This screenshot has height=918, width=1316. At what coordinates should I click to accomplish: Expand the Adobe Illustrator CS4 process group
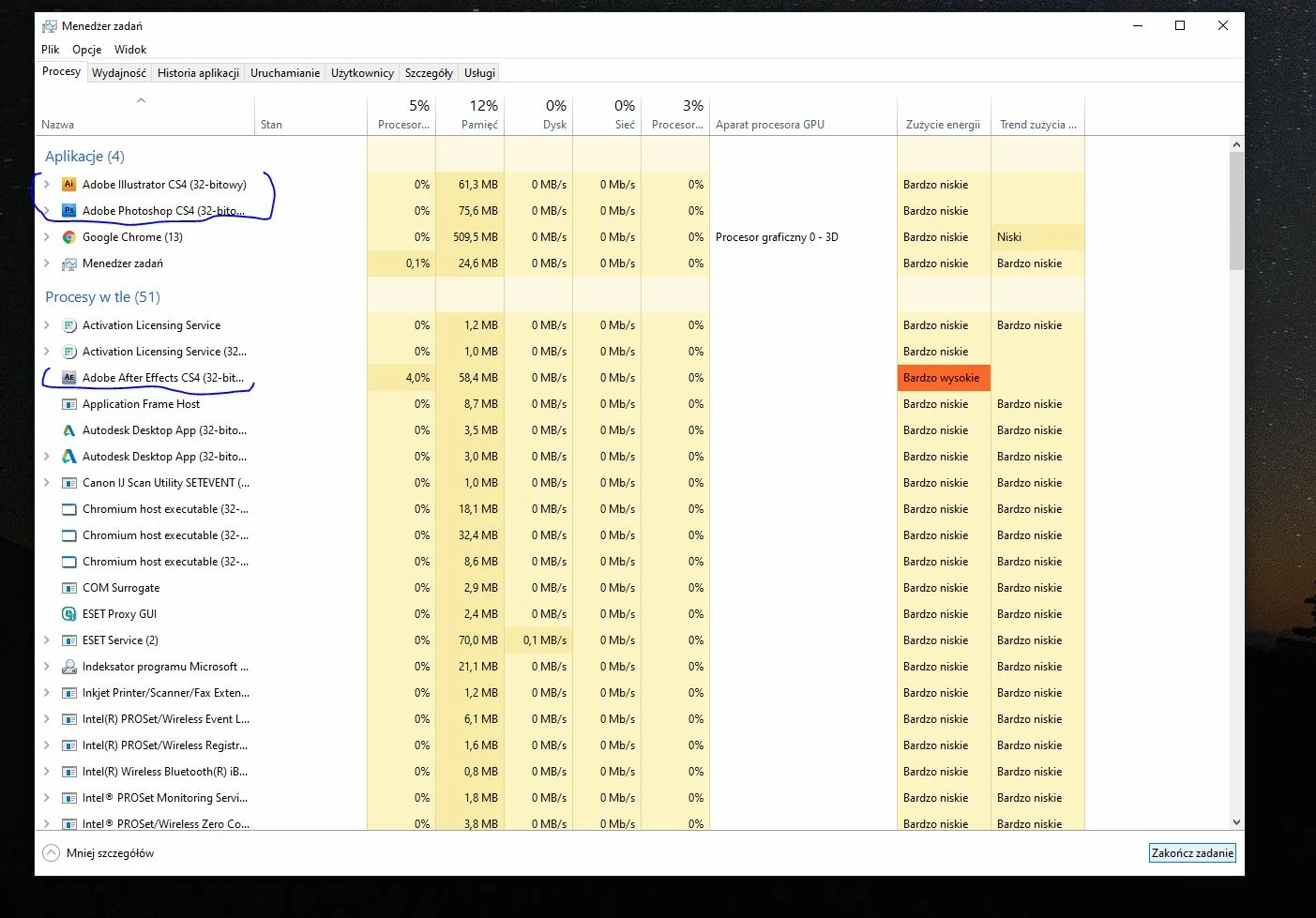pyautogui.click(x=47, y=185)
